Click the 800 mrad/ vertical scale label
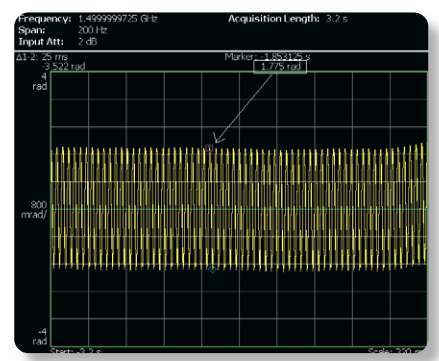The image size is (439, 361). point(34,209)
